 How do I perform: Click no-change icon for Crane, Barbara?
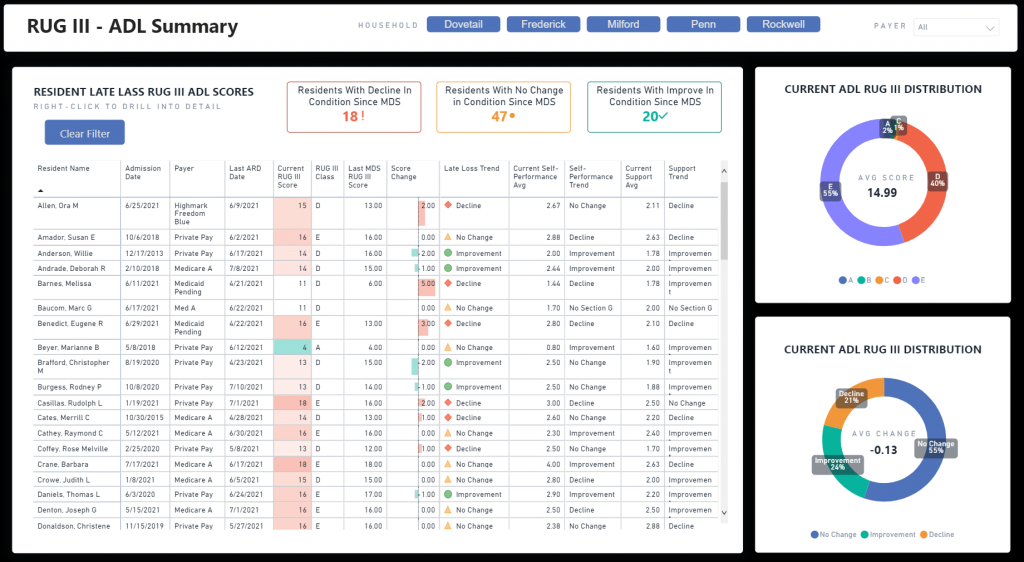448,464
